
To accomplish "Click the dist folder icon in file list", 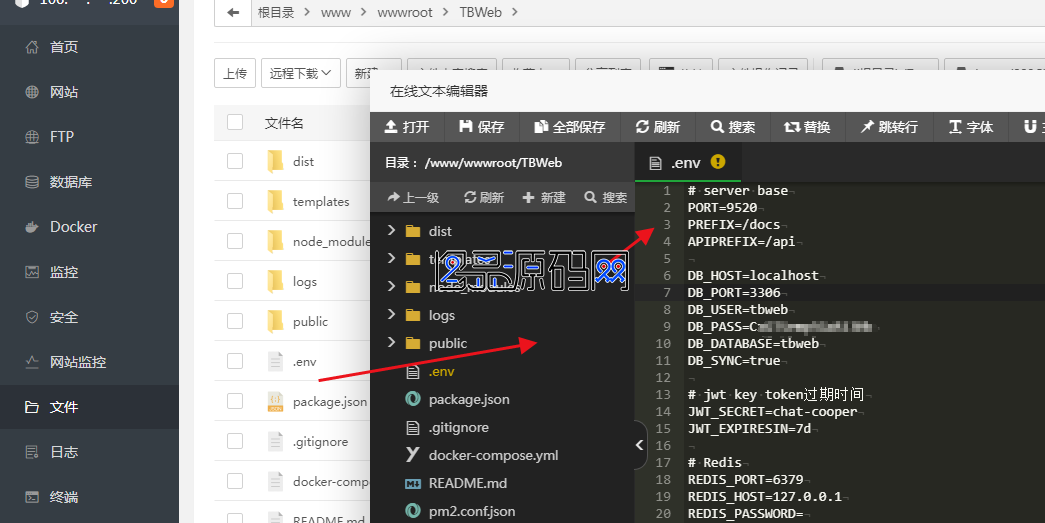I will pyautogui.click(x=275, y=161).
